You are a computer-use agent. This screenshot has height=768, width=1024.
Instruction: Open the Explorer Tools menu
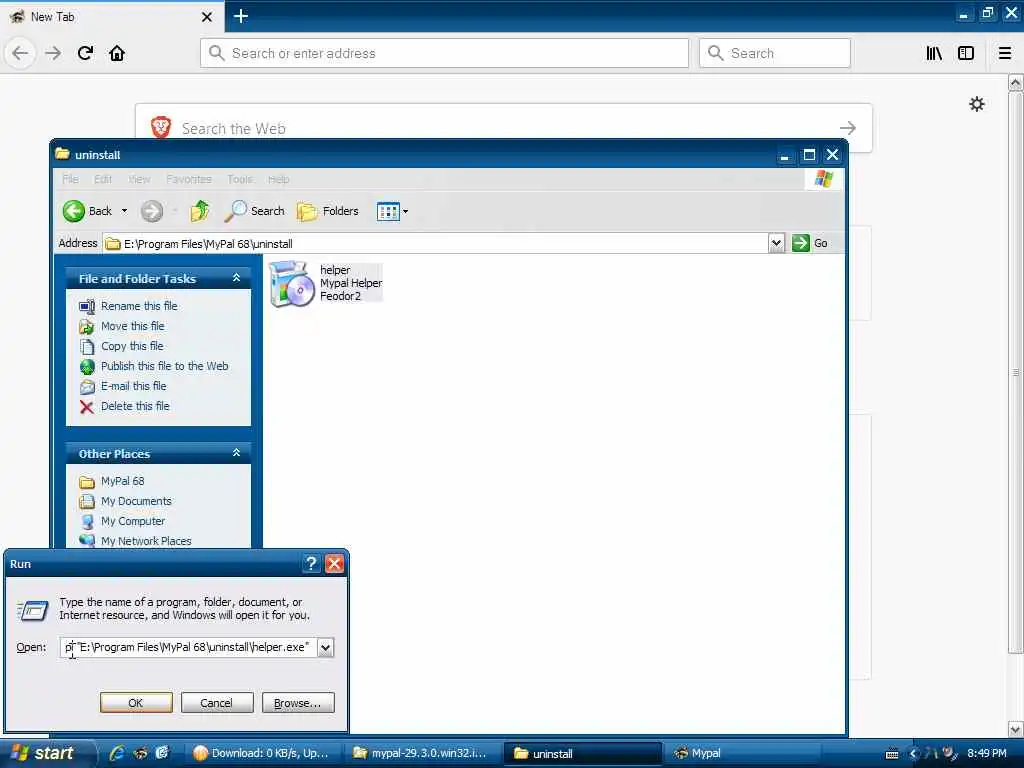[x=240, y=179]
